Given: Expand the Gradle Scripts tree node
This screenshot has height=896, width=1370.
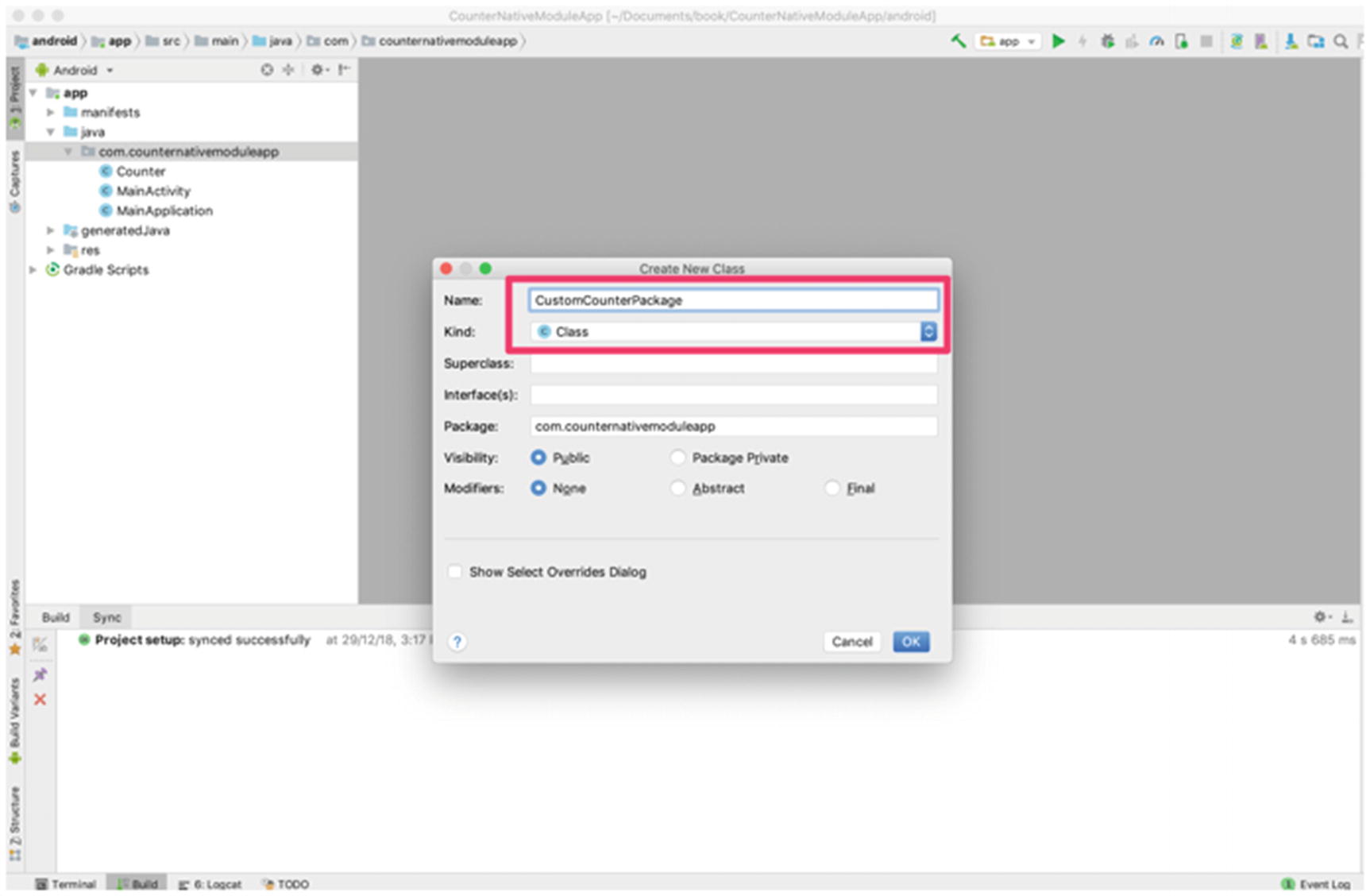Looking at the screenshot, I should [x=33, y=270].
